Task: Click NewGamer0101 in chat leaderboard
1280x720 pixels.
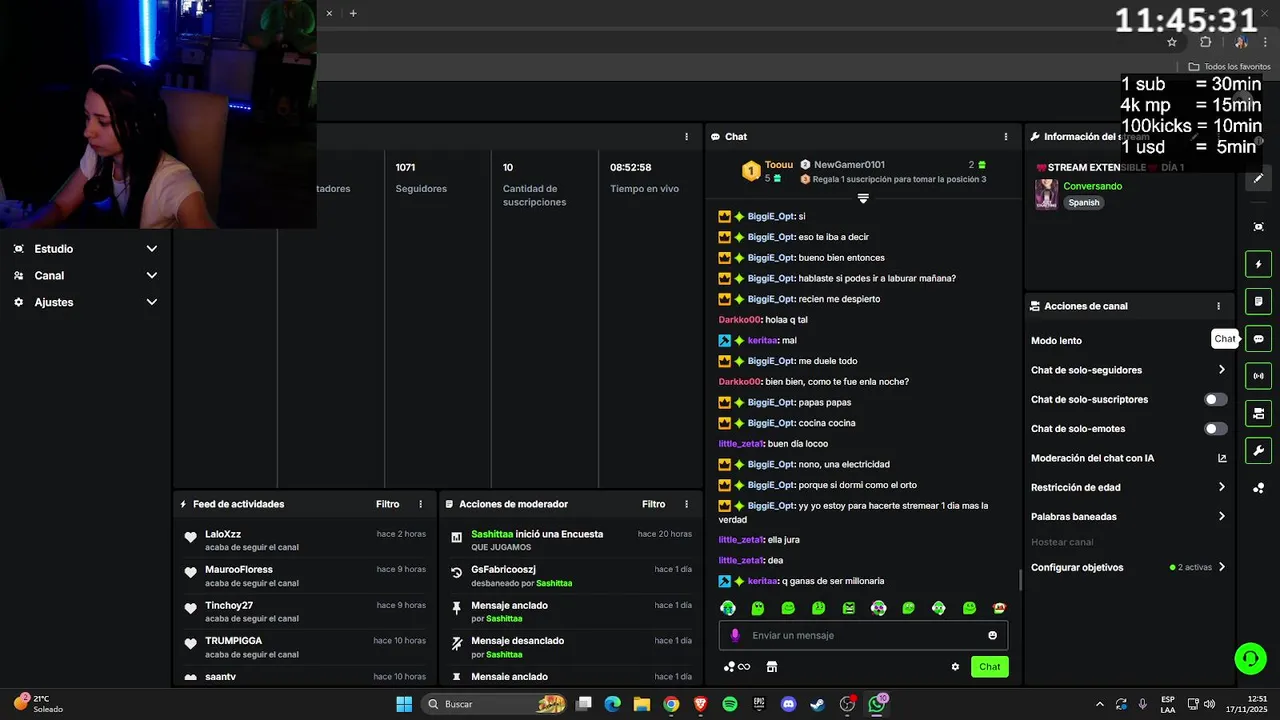Action: click(x=849, y=165)
